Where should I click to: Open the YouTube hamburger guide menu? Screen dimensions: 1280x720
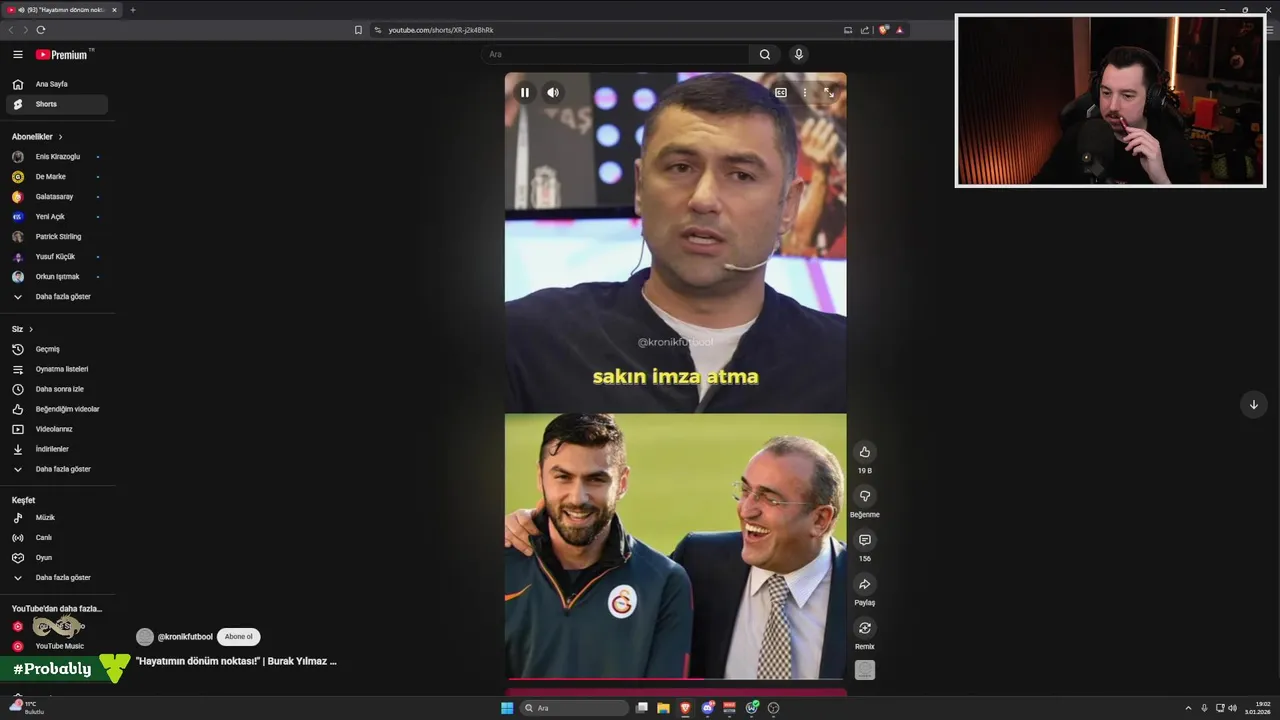[17, 55]
